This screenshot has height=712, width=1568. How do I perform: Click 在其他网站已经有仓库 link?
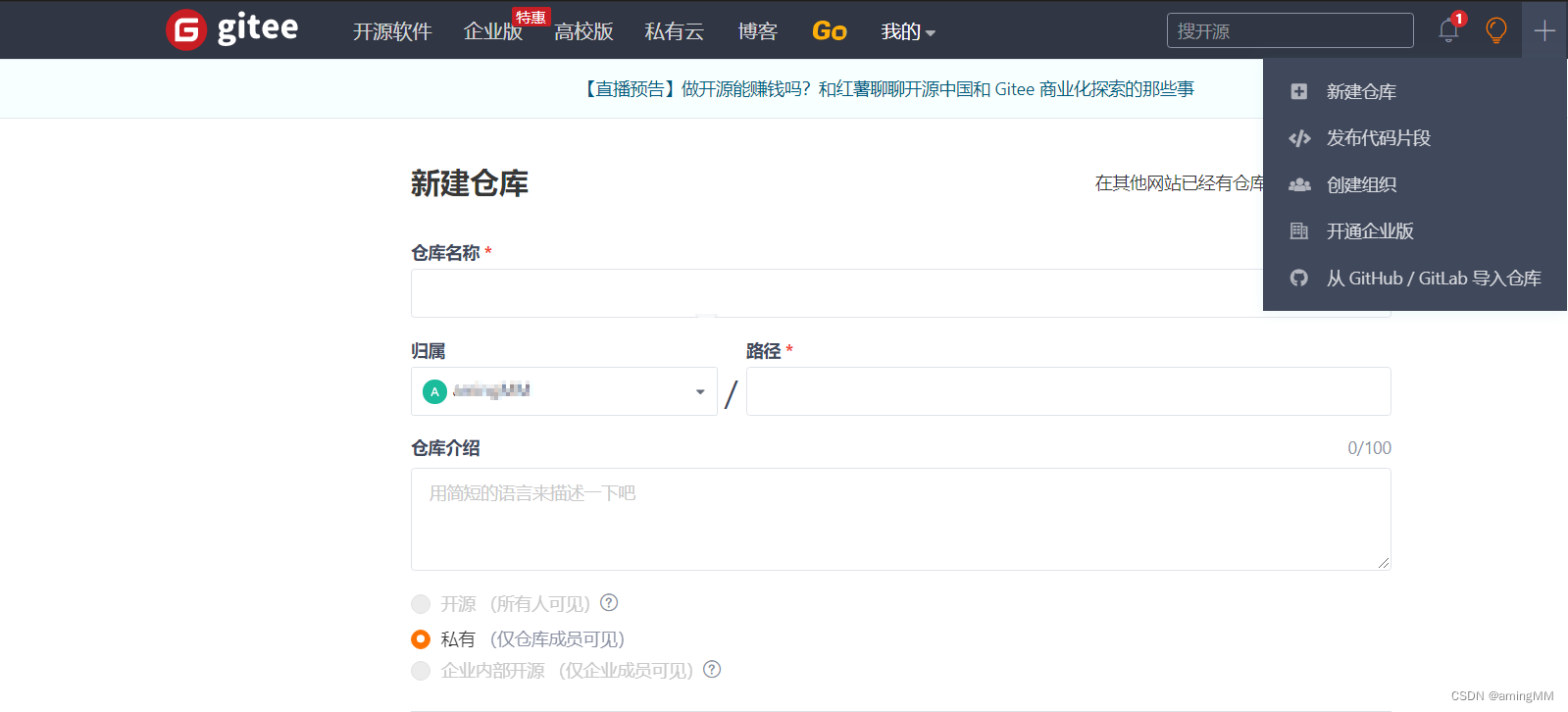coord(1180,183)
